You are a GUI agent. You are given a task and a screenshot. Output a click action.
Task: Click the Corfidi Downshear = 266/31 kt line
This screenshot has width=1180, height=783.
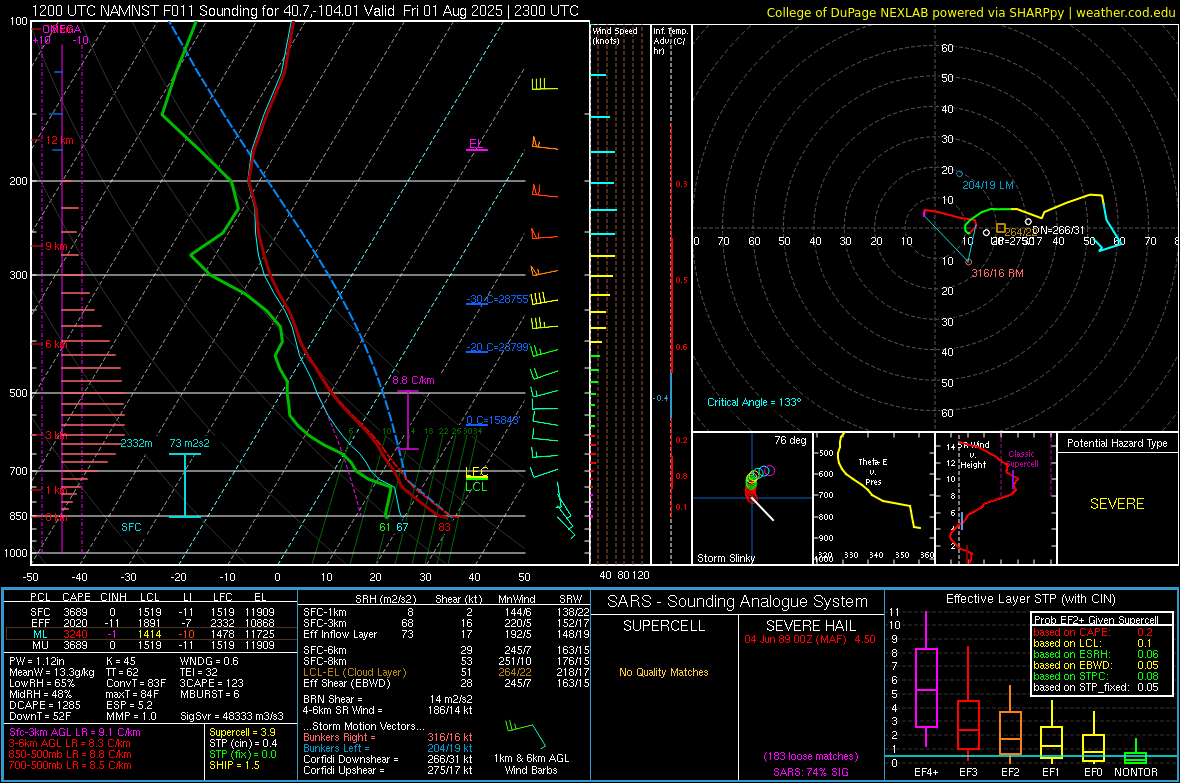[388, 759]
